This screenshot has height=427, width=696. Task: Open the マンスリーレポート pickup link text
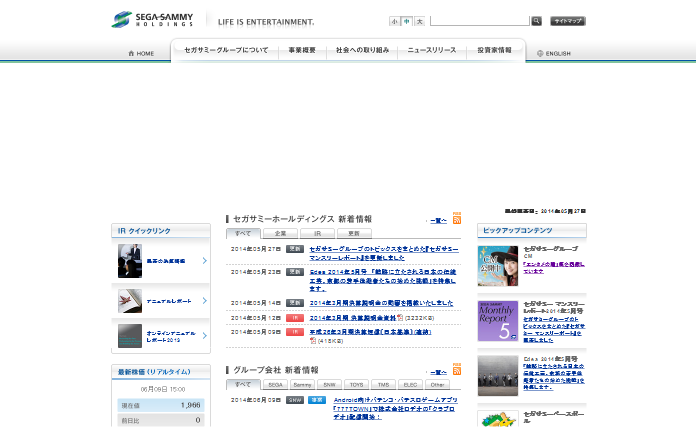click(x=554, y=329)
